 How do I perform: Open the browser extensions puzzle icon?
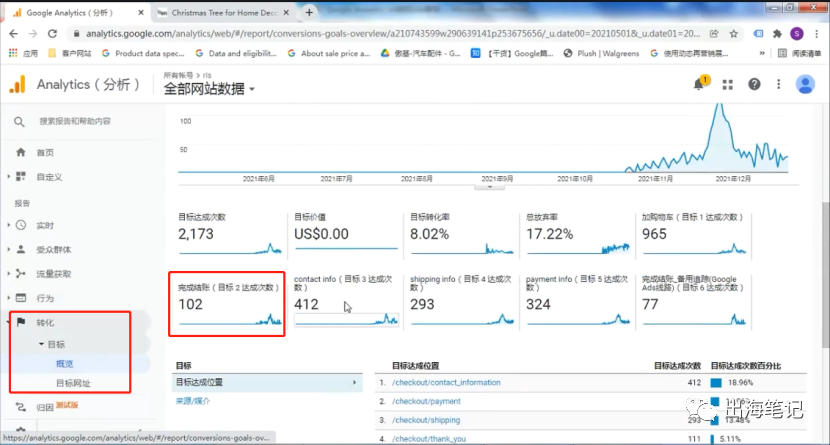(x=777, y=33)
